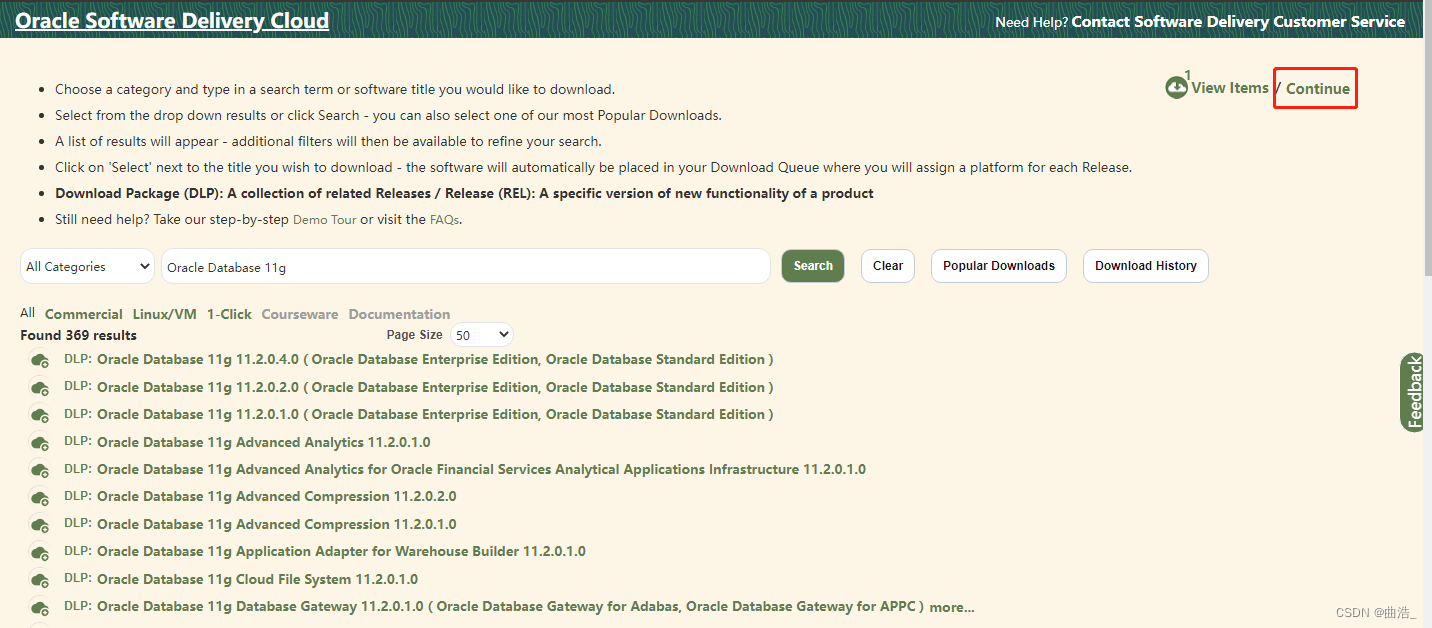Screen dimensions: 1432x628
Task: Open the FAQs link
Action: click(445, 219)
